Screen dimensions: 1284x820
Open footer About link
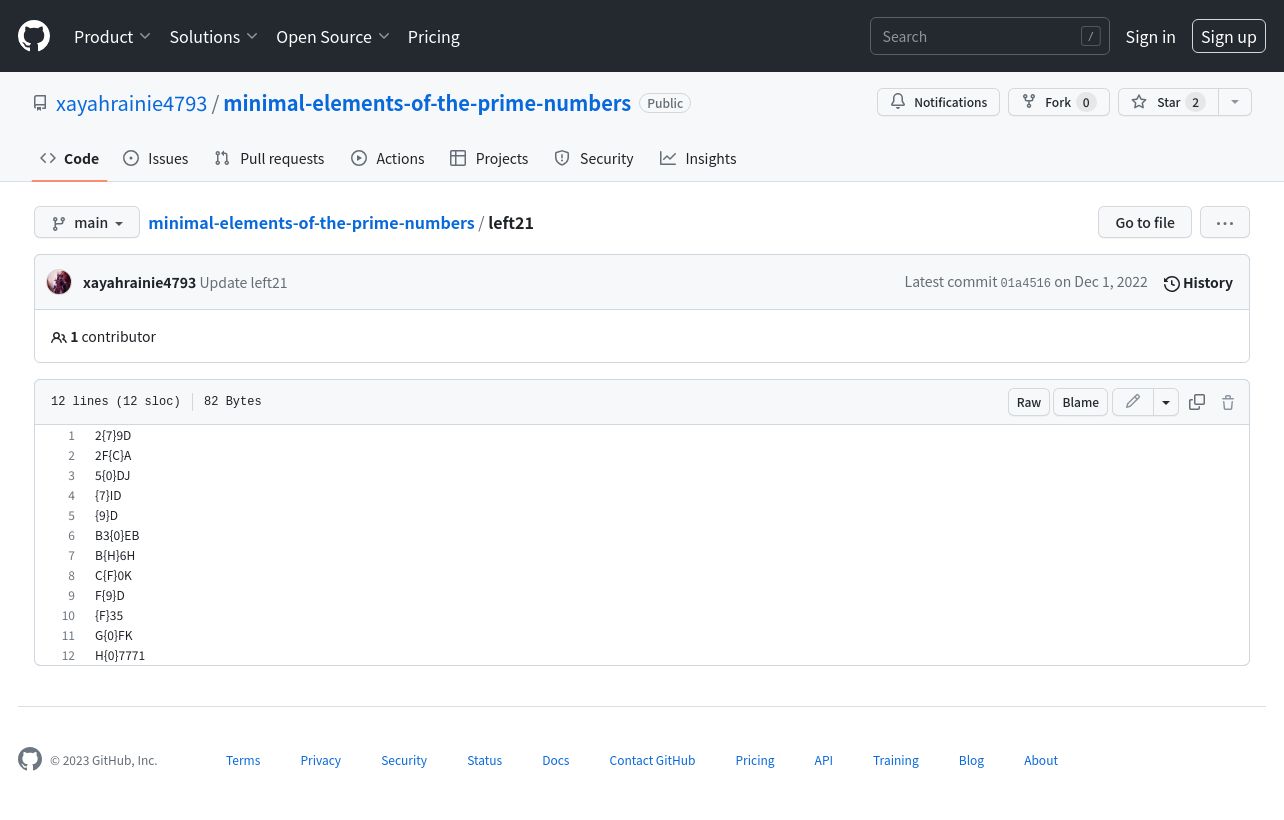[x=1040, y=760]
